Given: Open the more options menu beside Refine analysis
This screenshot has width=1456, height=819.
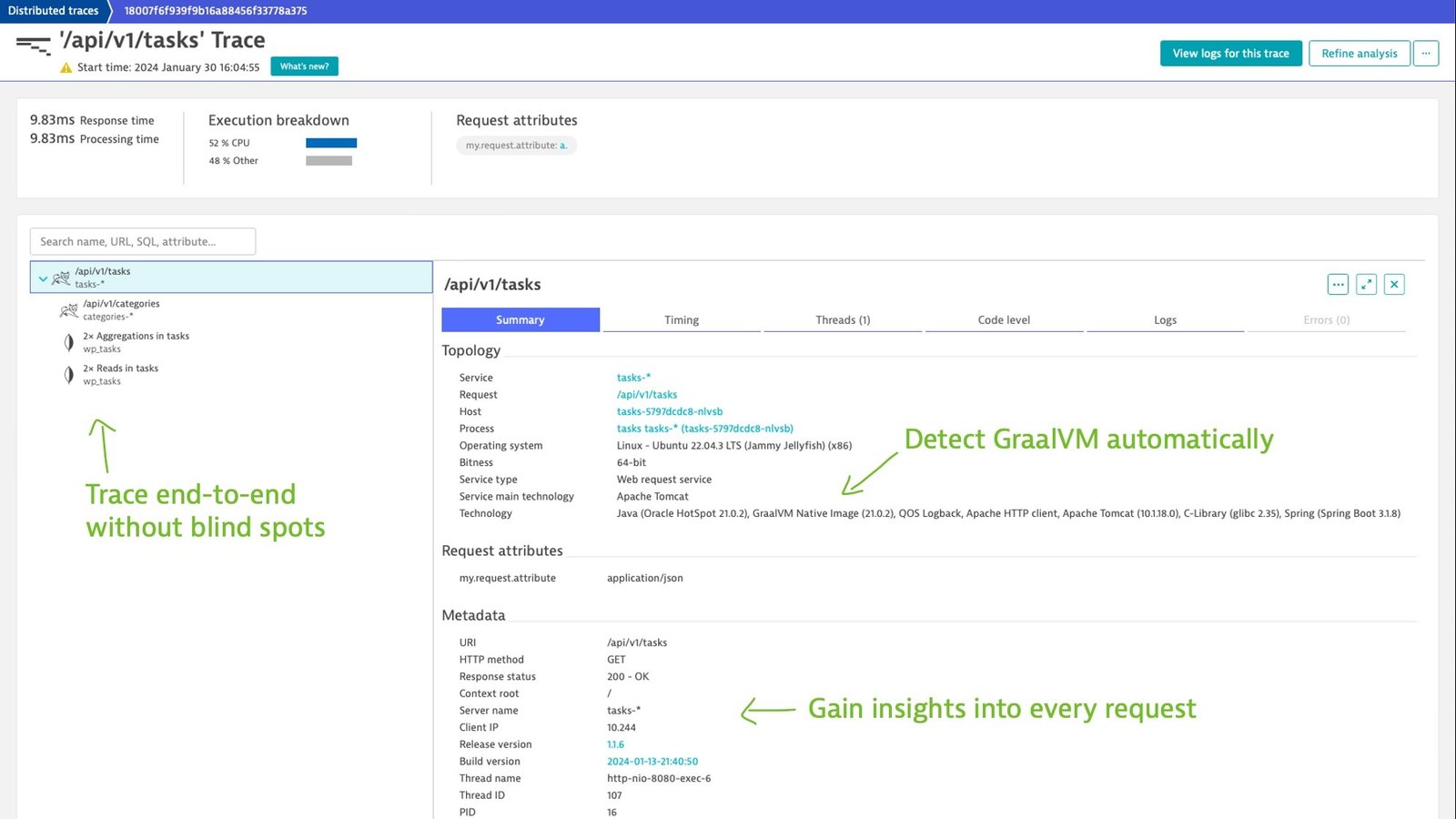Looking at the screenshot, I should pos(1426,54).
